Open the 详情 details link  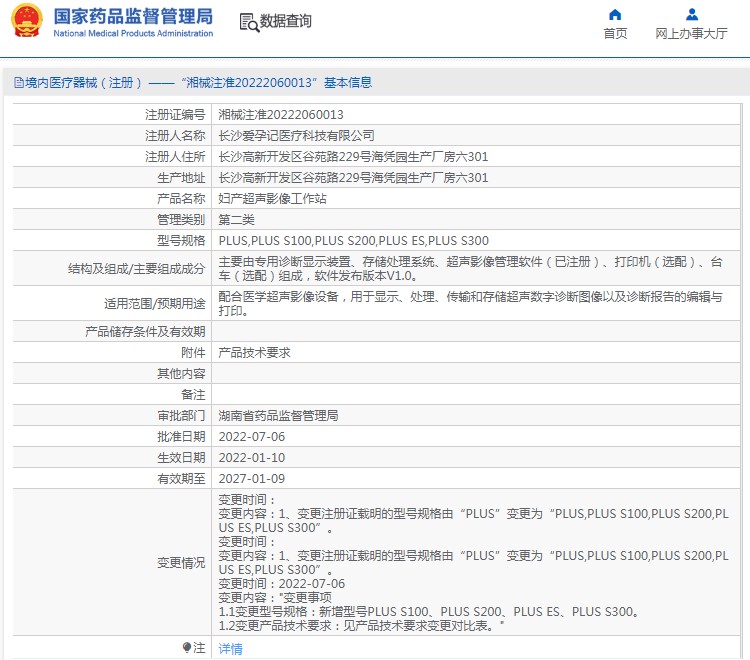tap(231, 649)
